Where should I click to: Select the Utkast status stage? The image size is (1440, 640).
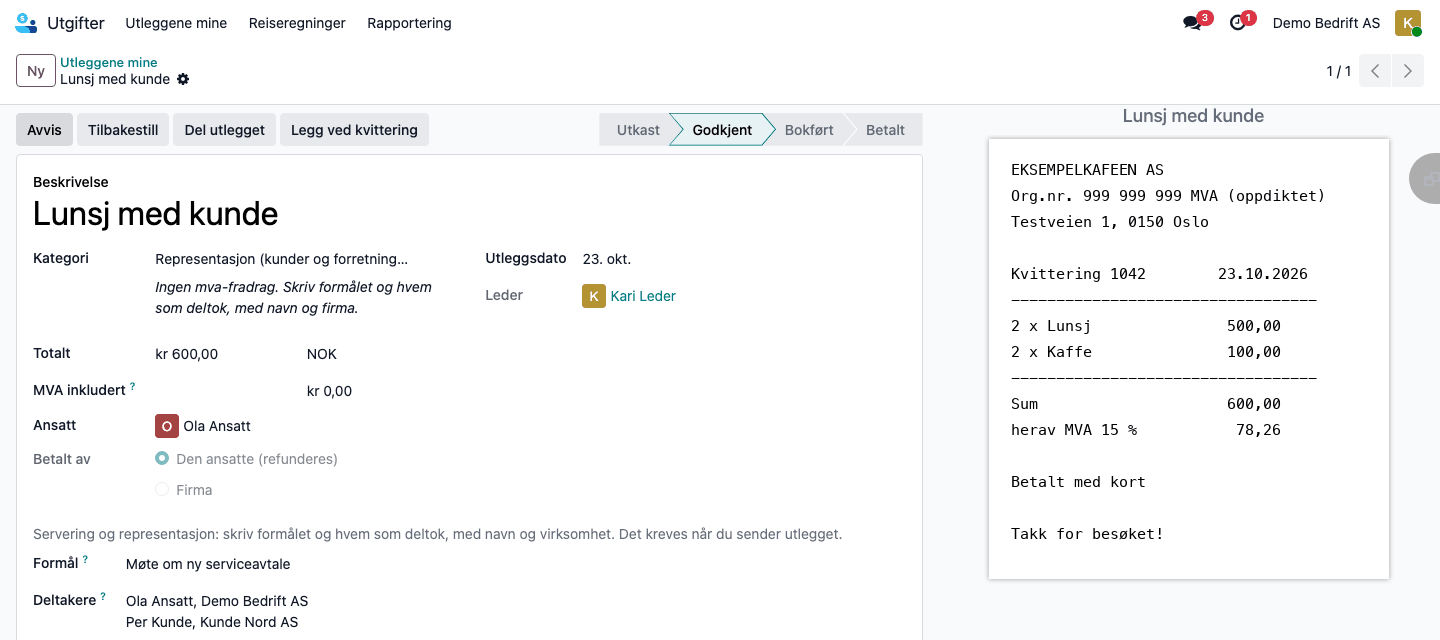[x=638, y=130]
